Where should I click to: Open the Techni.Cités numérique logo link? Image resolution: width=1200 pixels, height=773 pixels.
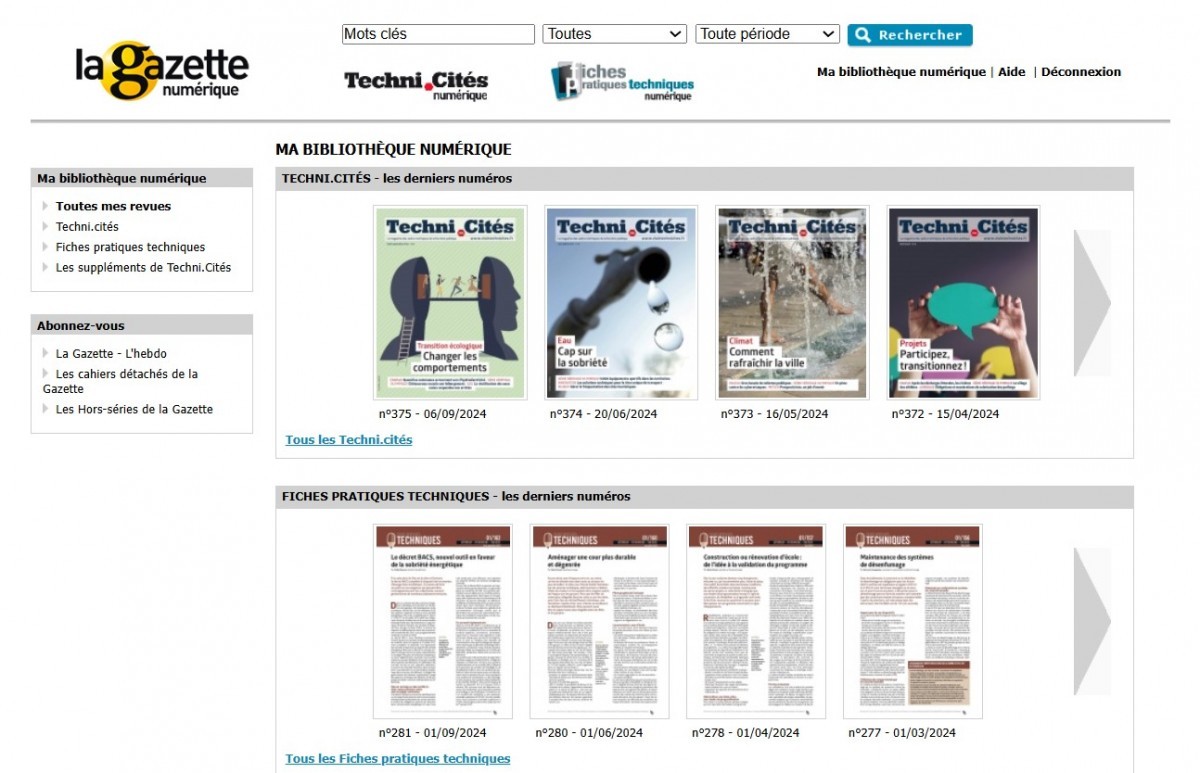pyautogui.click(x=416, y=84)
